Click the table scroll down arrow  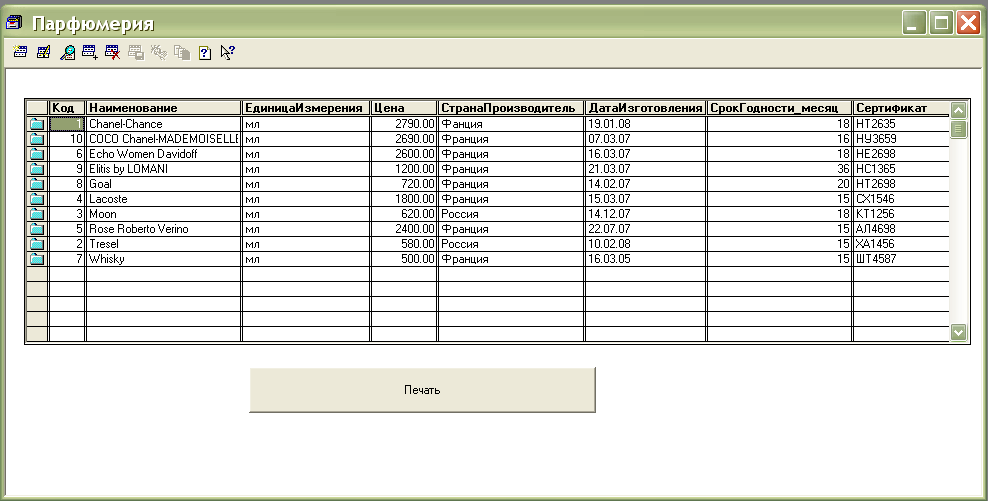pyautogui.click(x=958, y=332)
